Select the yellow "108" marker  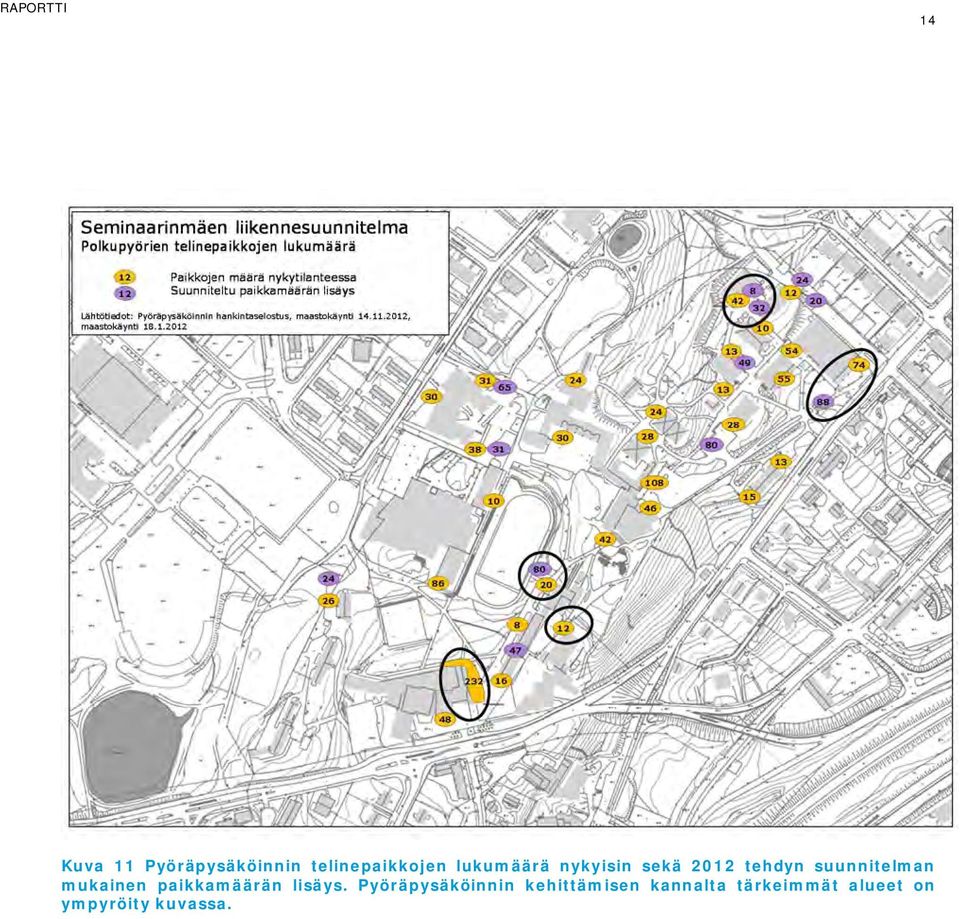(654, 482)
